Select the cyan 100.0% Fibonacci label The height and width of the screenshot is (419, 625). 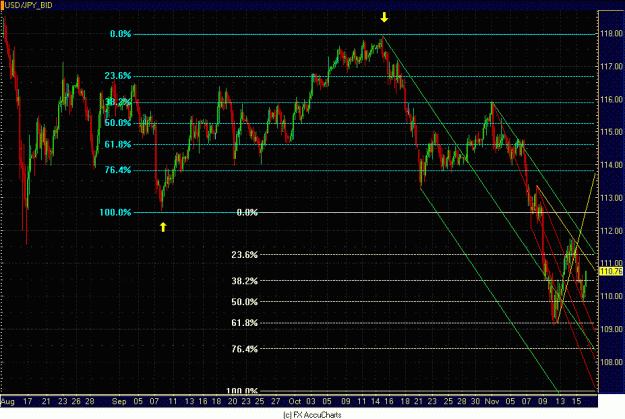click(x=115, y=212)
